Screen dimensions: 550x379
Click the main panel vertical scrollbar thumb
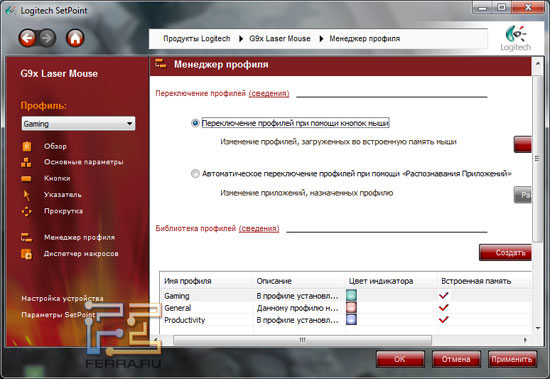[537, 159]
